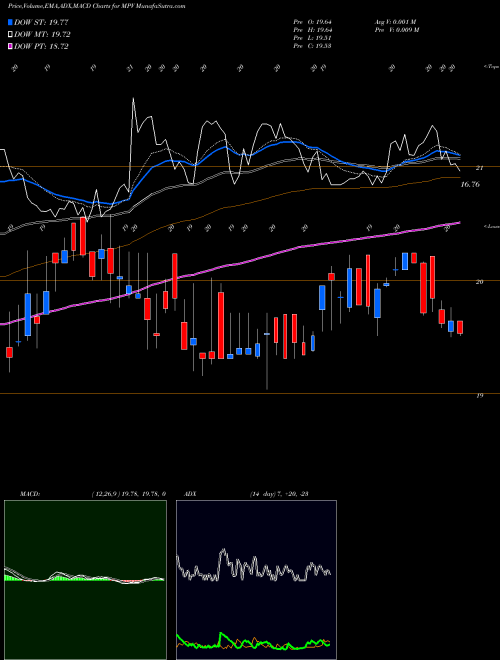Click the MACD parameters '(12,26,9) 19.78, 19.78, 0'

coord(128,494)
